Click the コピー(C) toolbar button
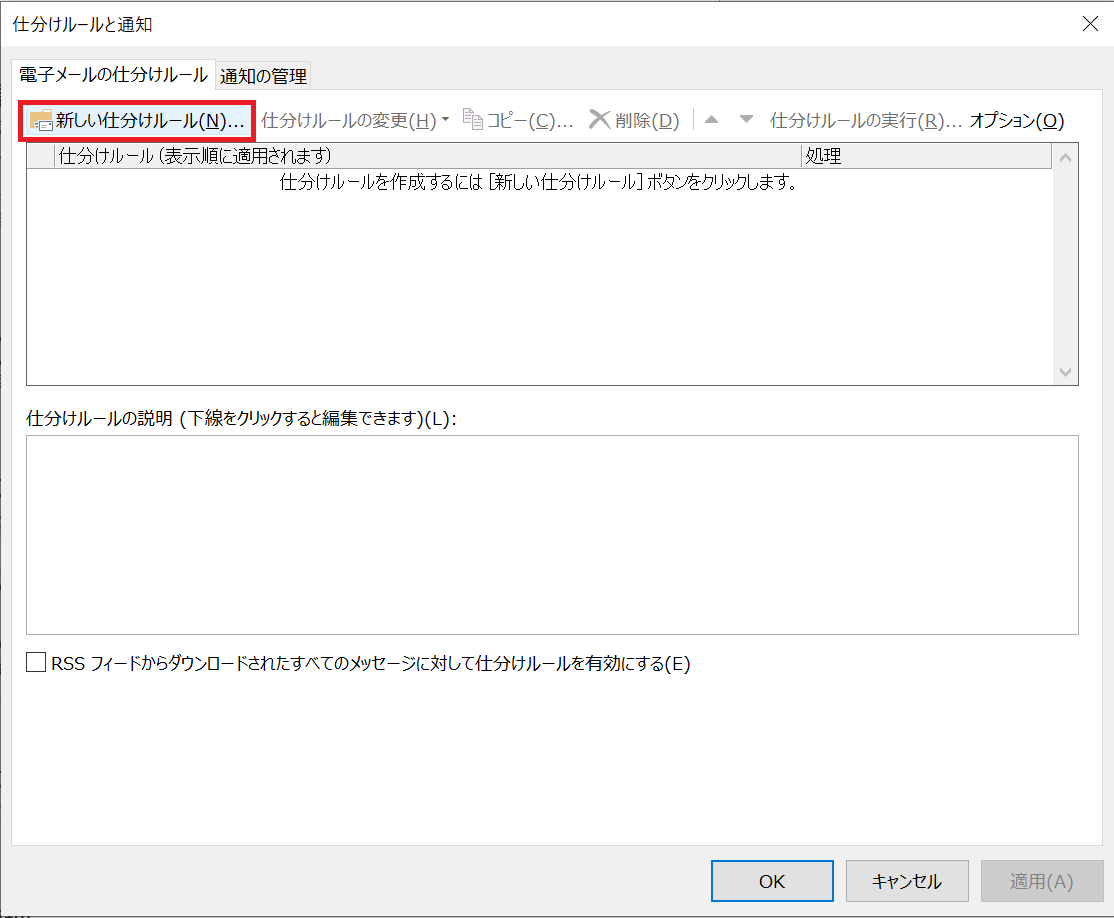 point(518,121)
